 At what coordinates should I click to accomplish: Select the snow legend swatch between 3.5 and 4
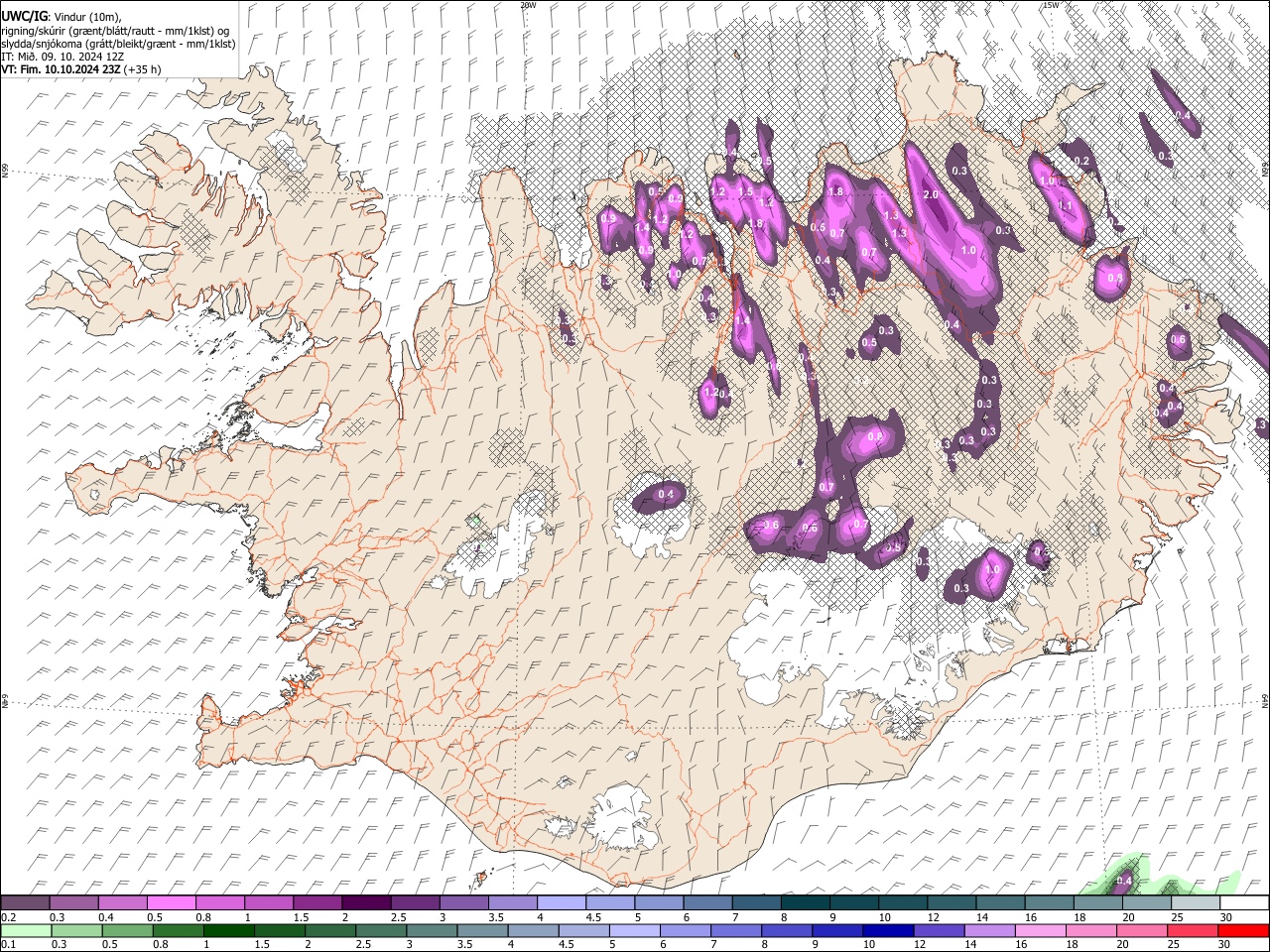pos(512,903)
